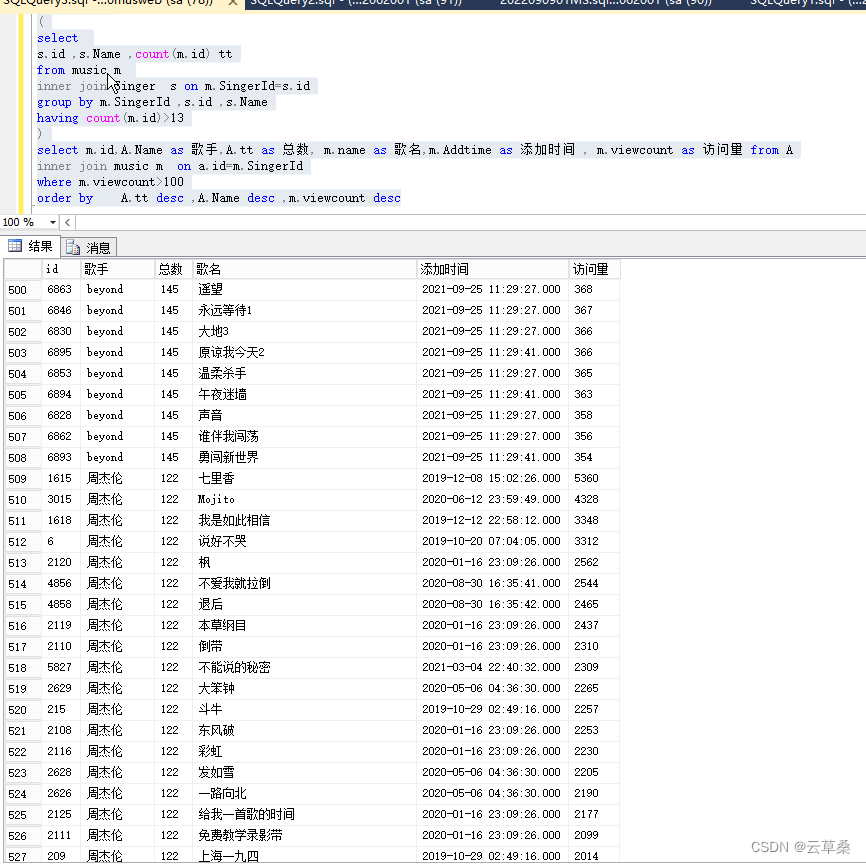Select row header 500

pyautogui.click(x=23, y=290)
